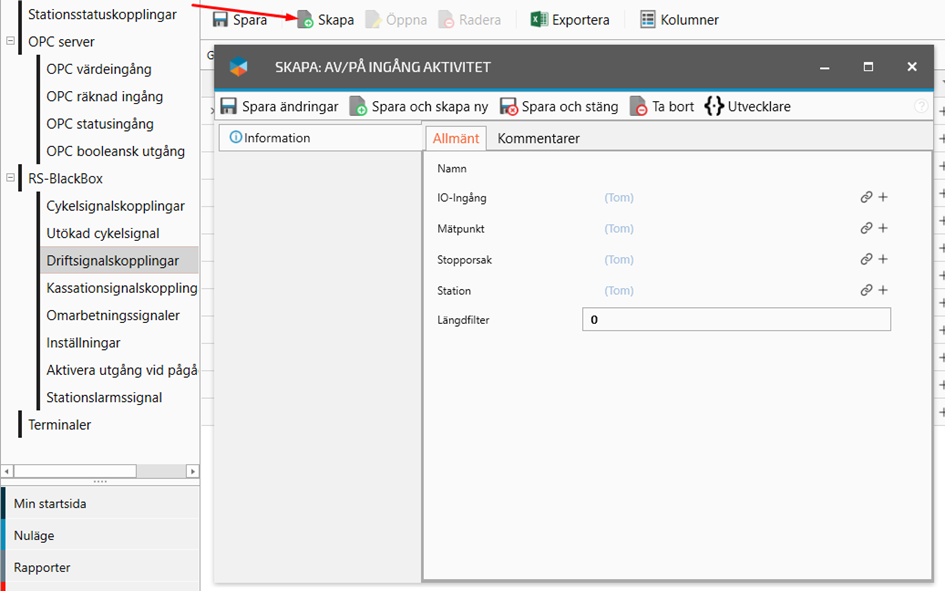Click the plus icon next to Mätpunkt
Viewport: 945px width, 591px height.
point(883,229)
